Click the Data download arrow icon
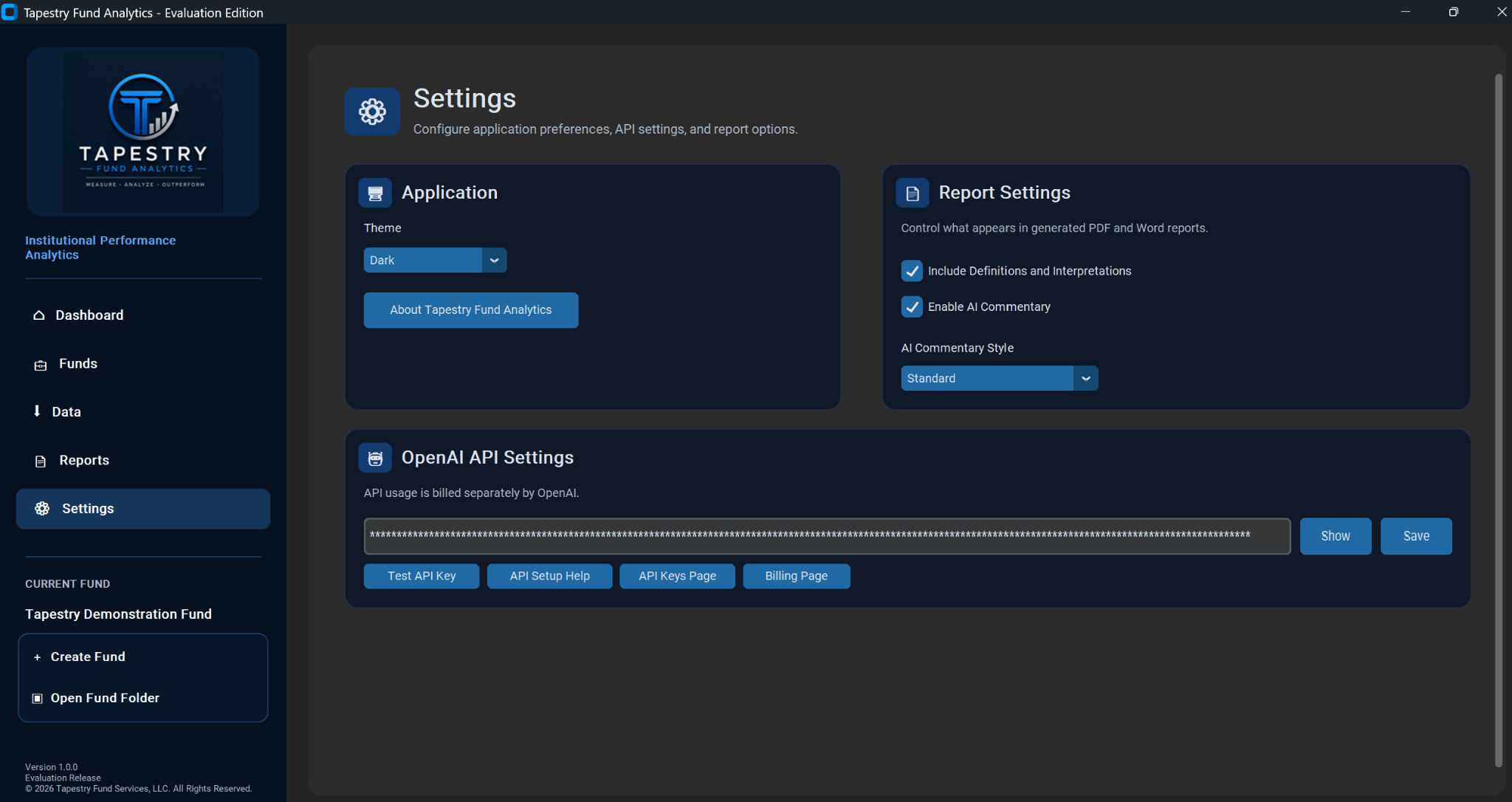Image resolution: width=1512 pixels, height=802 pixels. (x=37, y=411)
